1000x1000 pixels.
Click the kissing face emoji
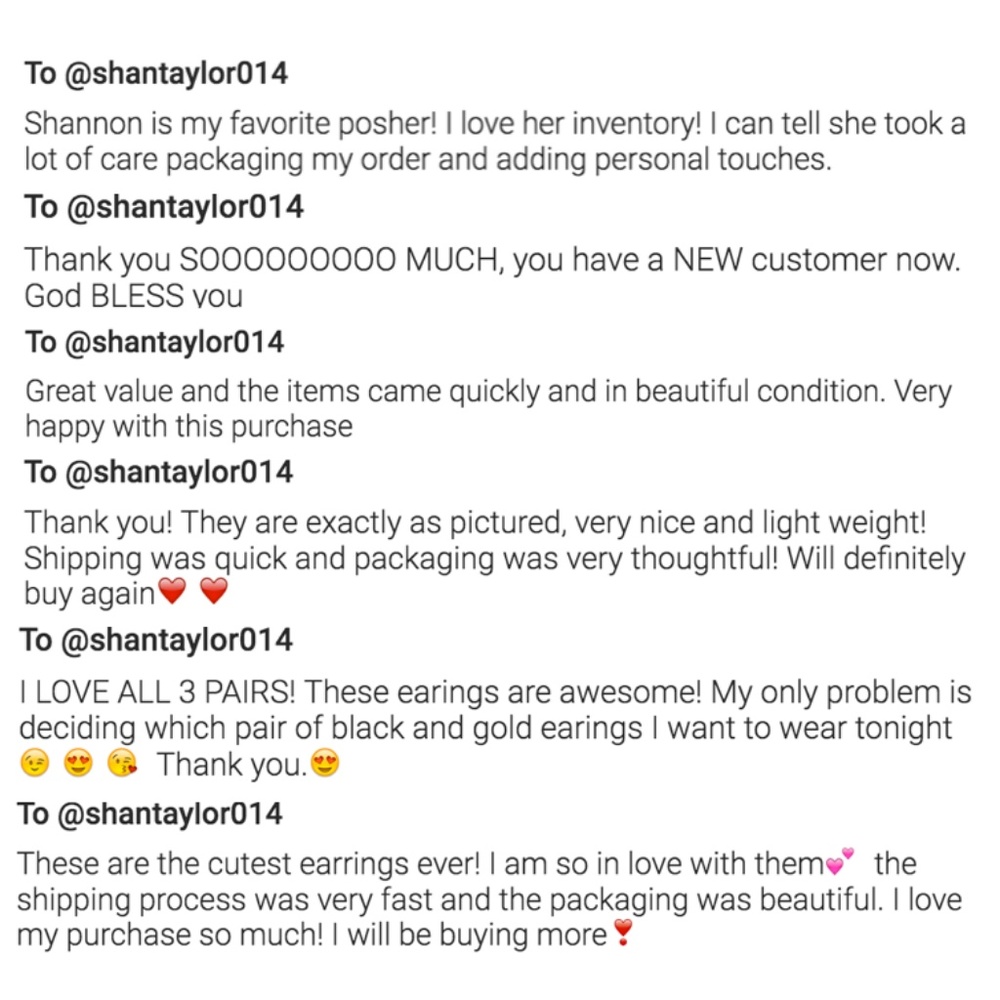(121, 765)
